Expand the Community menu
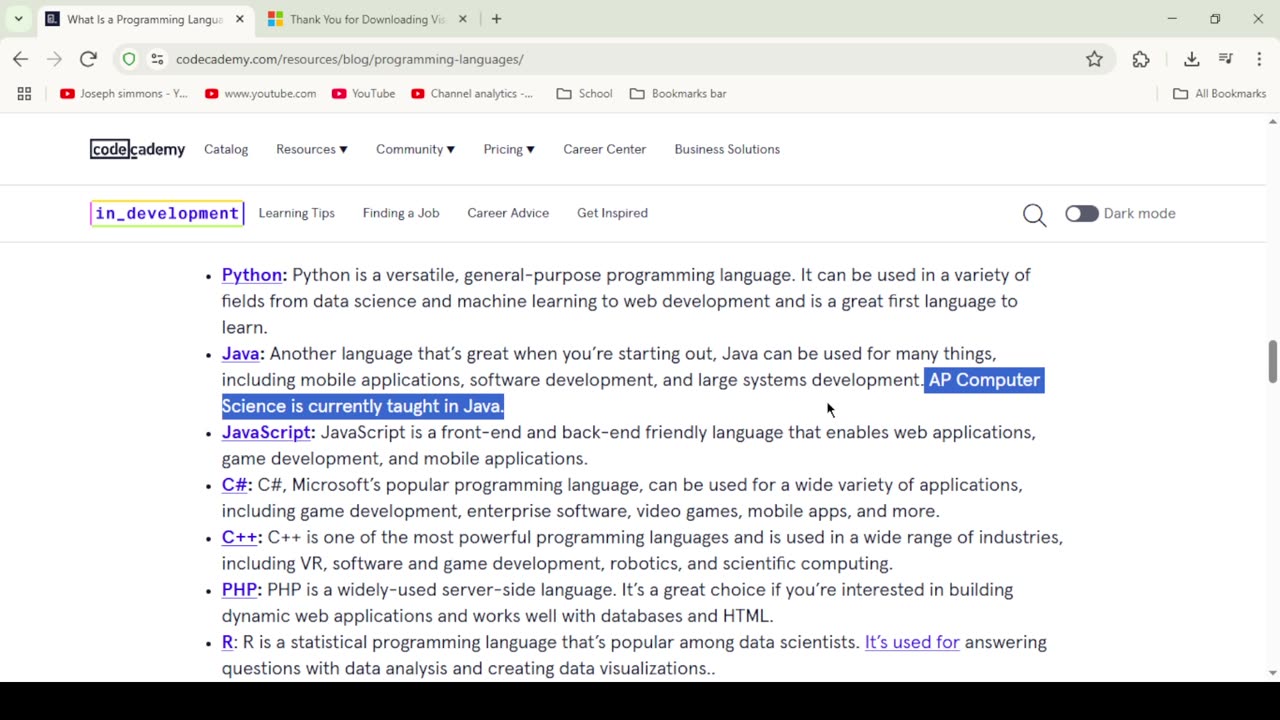Image resolution: width=1280 pixels, height=720 pixels. coord(415,149)
